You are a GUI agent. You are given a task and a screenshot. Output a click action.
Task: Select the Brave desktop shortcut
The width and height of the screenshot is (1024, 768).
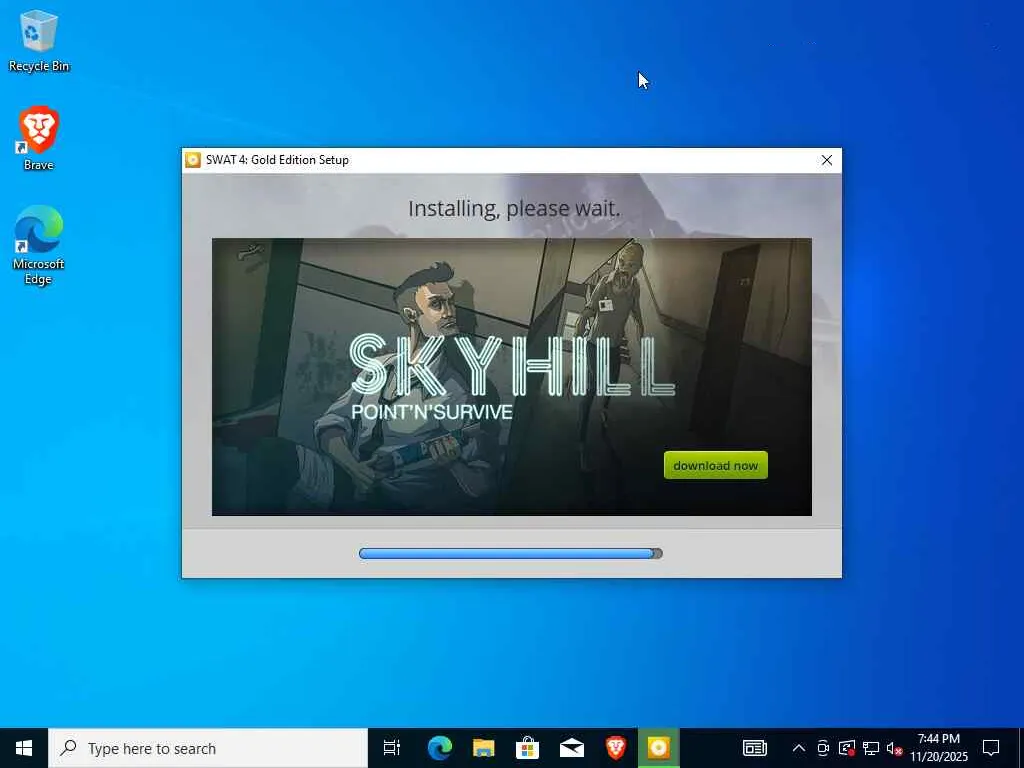pyautogui.click(x=39, y=138)
